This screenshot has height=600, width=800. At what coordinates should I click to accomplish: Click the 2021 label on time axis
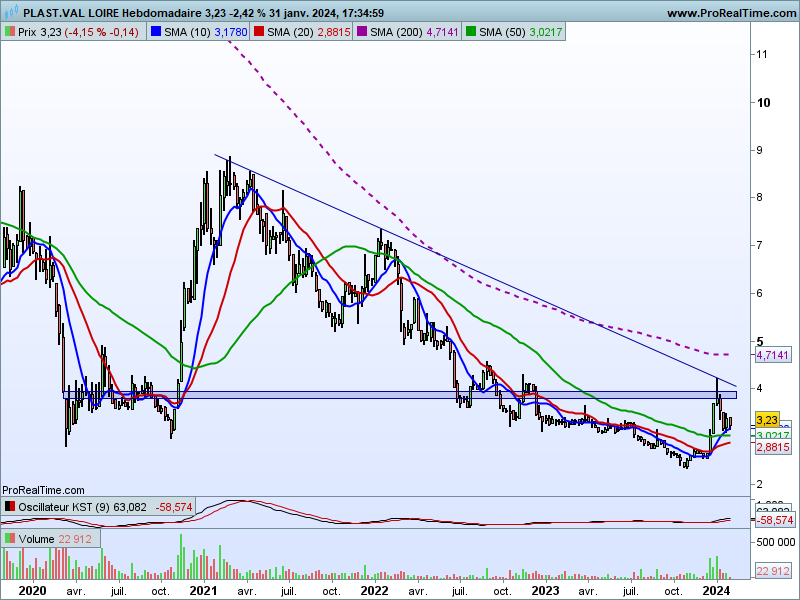(x=203, y=591)
